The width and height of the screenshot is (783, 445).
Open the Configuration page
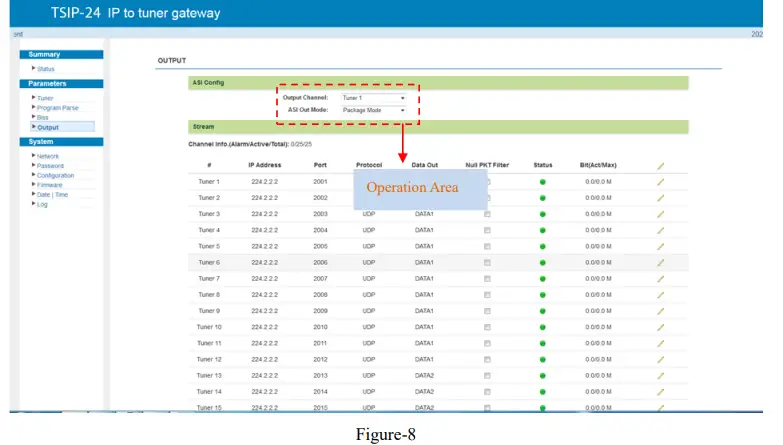[55, 175]
